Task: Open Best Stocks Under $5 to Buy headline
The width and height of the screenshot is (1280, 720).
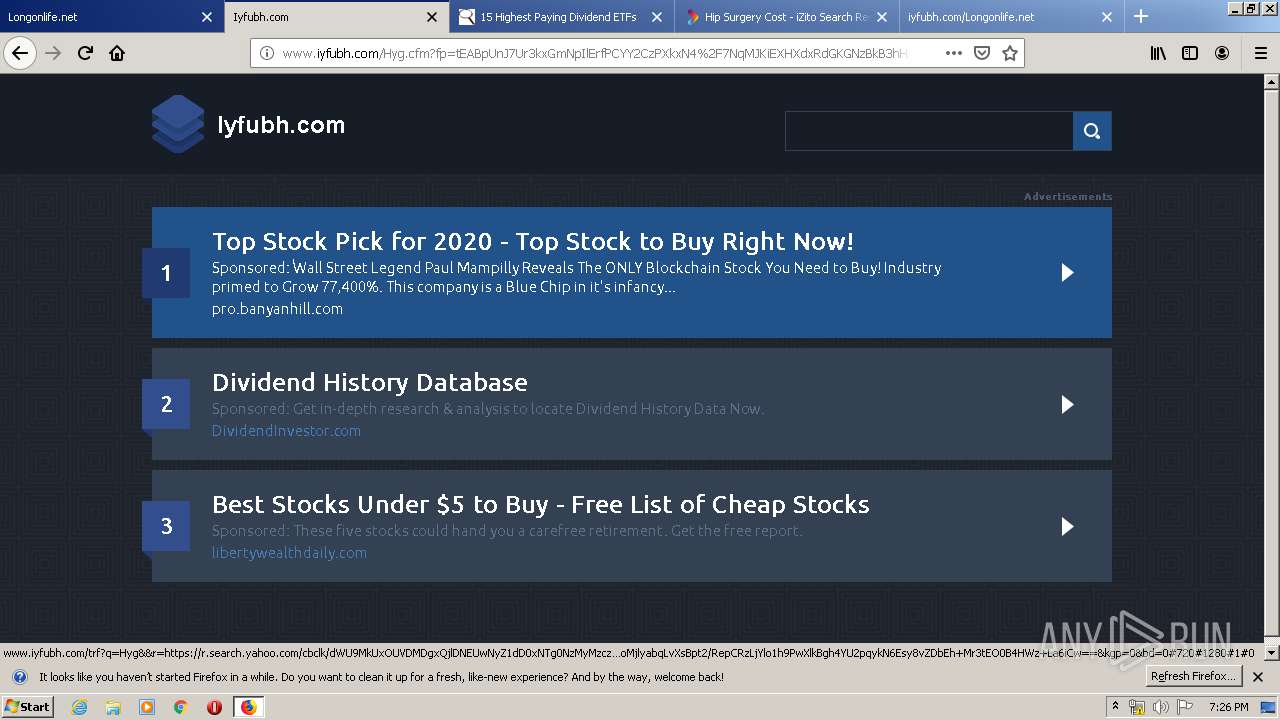Action: (x=540, y=504)
